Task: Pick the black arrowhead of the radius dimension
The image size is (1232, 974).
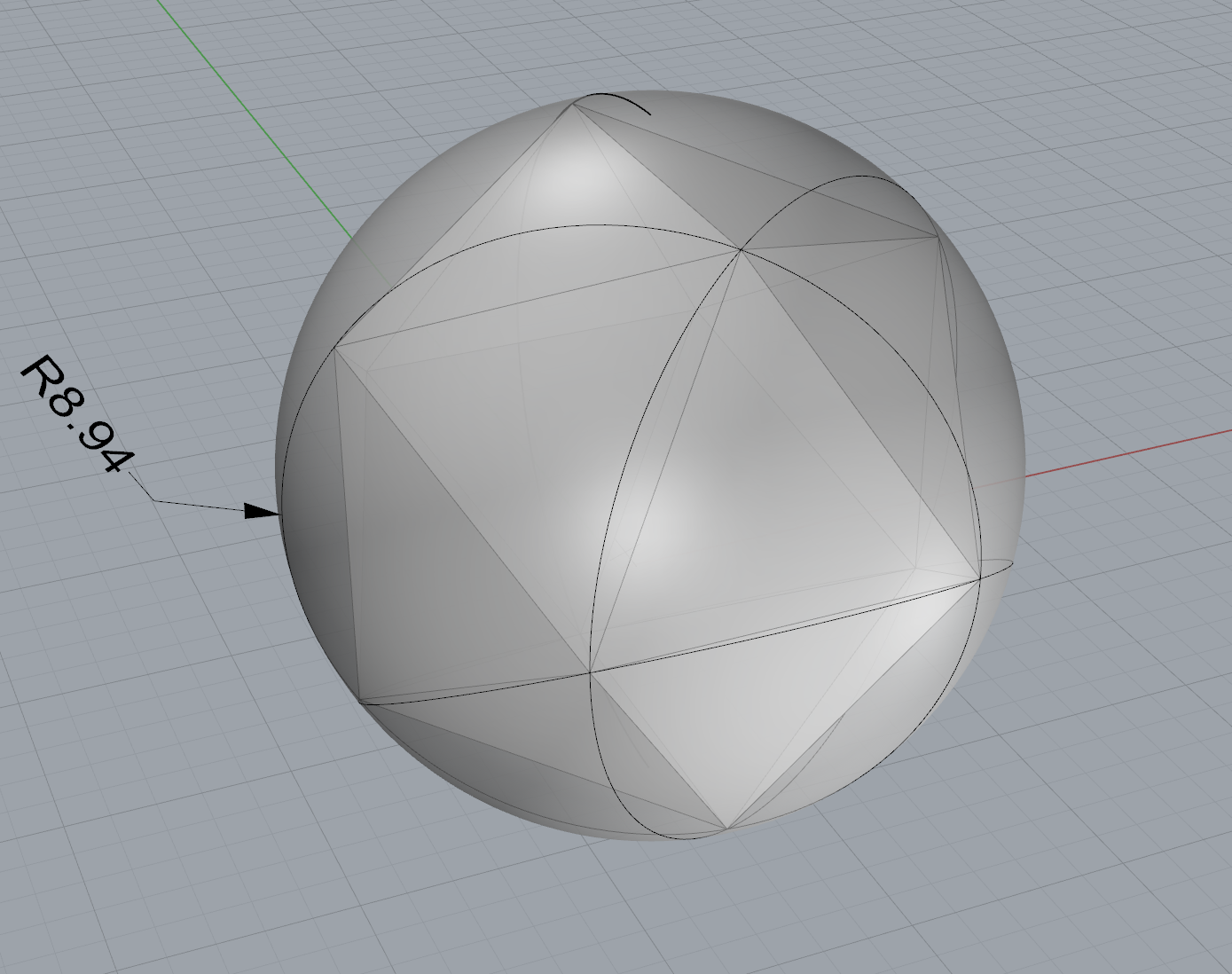Action: point(262,510)
